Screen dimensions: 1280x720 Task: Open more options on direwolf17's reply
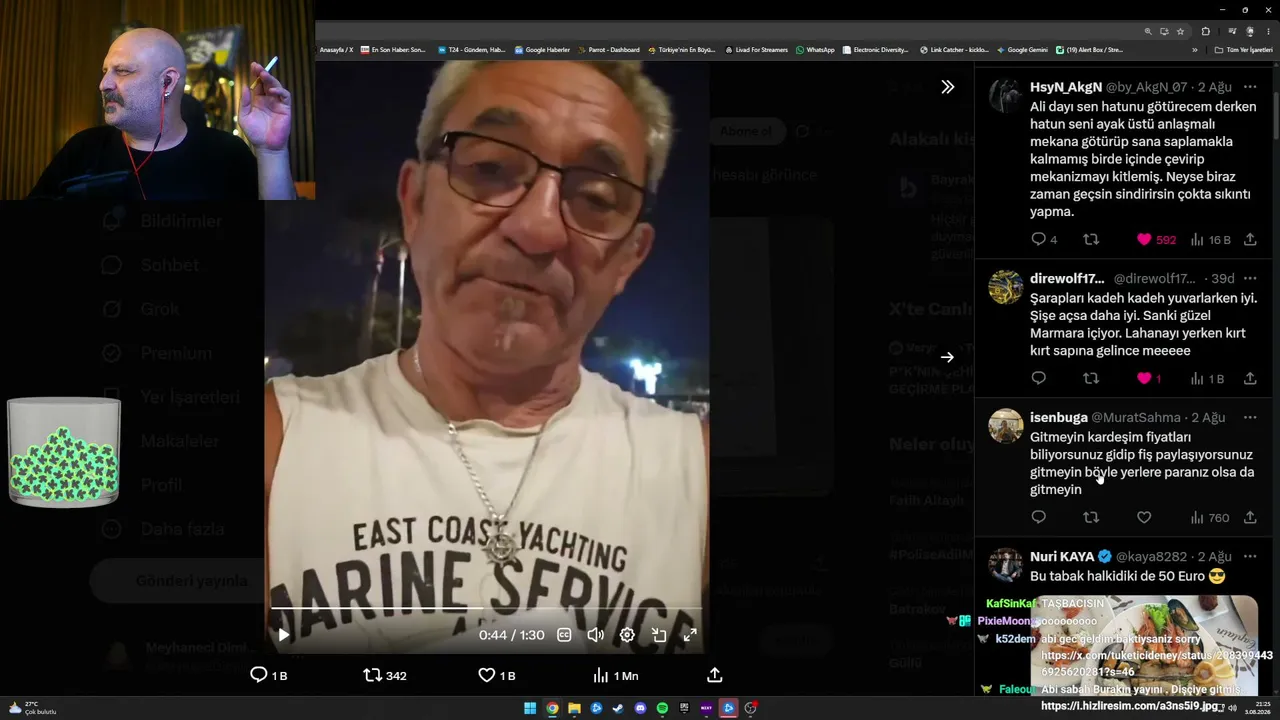[x=1250, y=278]
